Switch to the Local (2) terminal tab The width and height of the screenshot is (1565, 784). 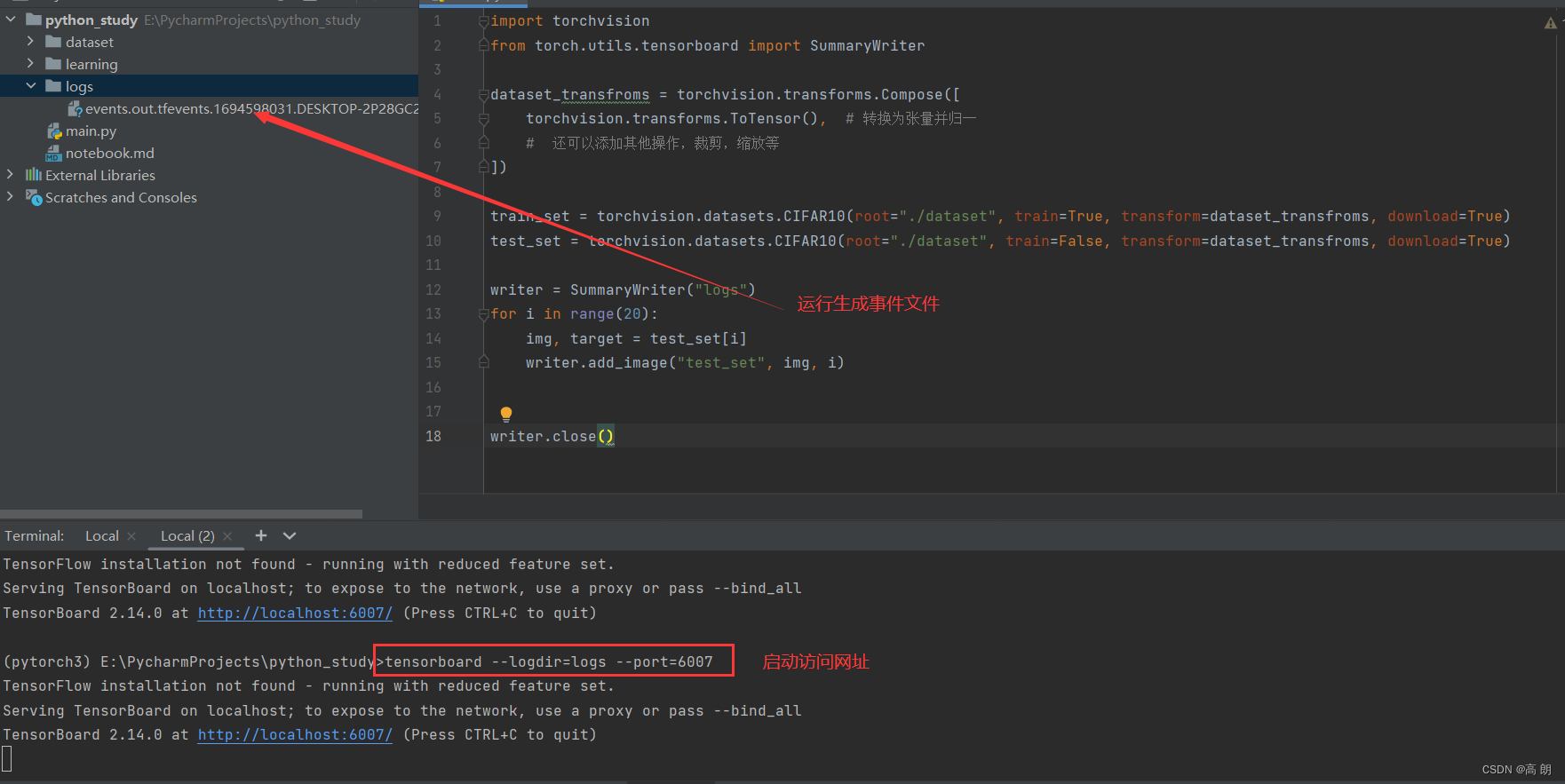[x=187, y=535]
